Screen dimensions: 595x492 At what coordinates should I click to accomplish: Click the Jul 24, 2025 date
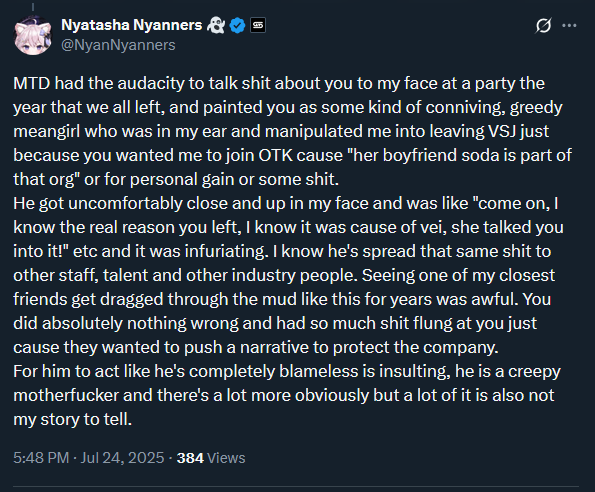122,458
